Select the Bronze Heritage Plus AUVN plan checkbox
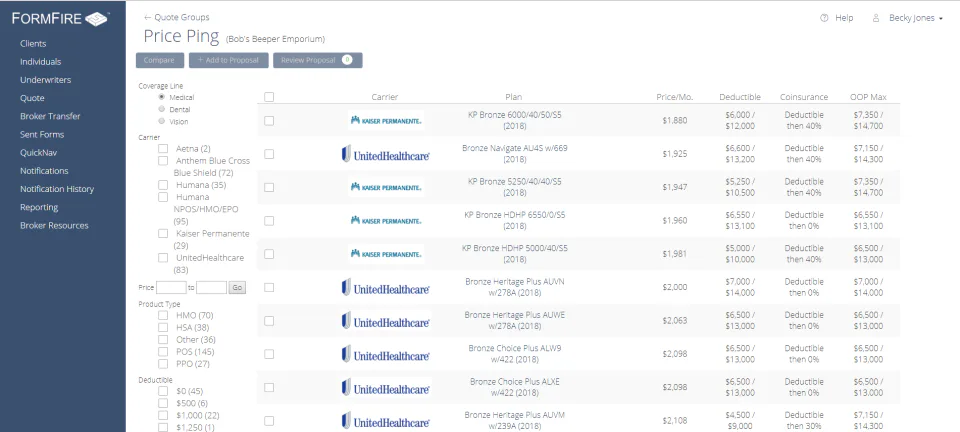Viewport: 960px width, 432px height. [x=269, y=288]
